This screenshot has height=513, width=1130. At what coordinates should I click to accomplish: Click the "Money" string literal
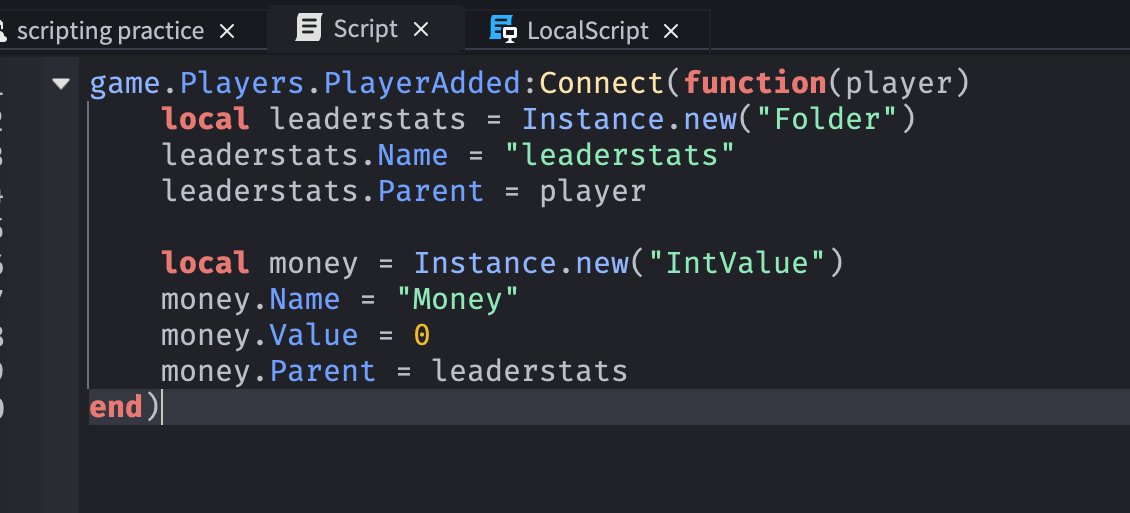tap(458, 299)
